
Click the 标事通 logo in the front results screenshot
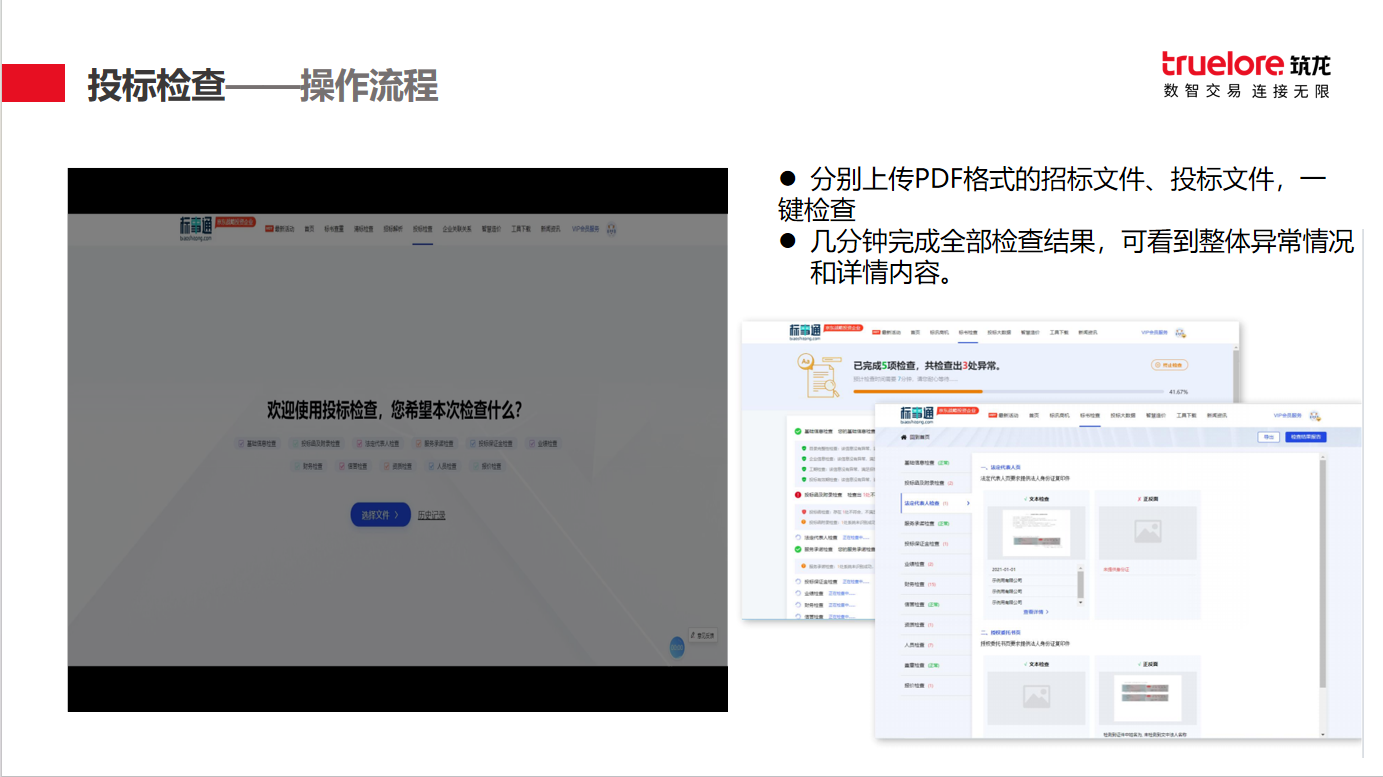[917, 414]
